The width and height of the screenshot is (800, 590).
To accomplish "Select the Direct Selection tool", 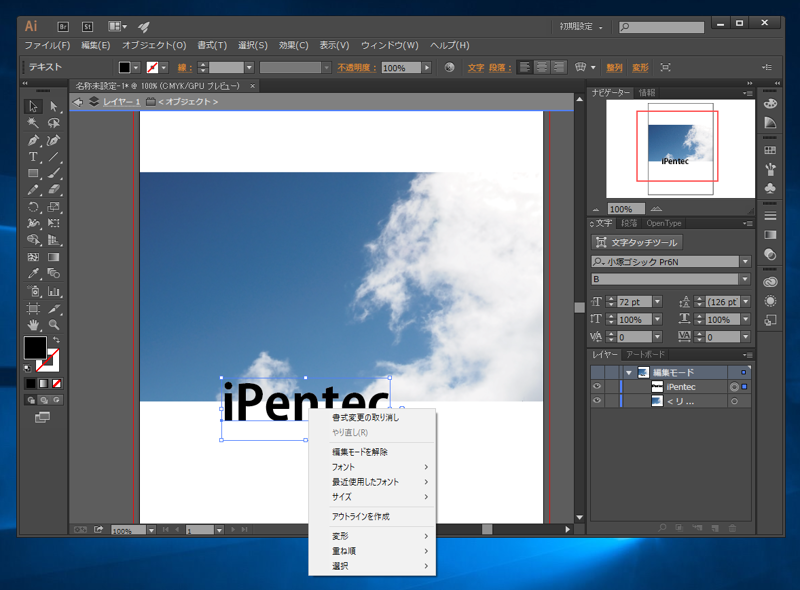I will 54,106.
